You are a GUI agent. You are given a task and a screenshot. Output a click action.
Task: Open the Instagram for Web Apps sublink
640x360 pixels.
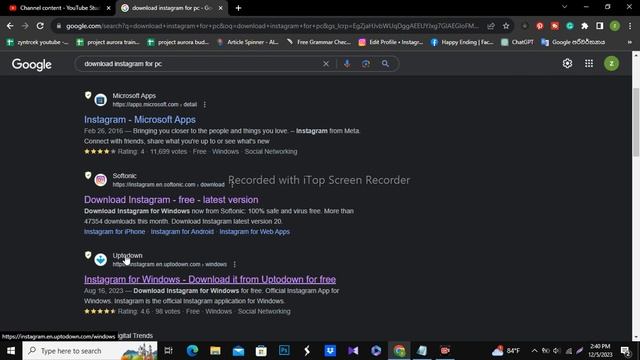point(255,231)
